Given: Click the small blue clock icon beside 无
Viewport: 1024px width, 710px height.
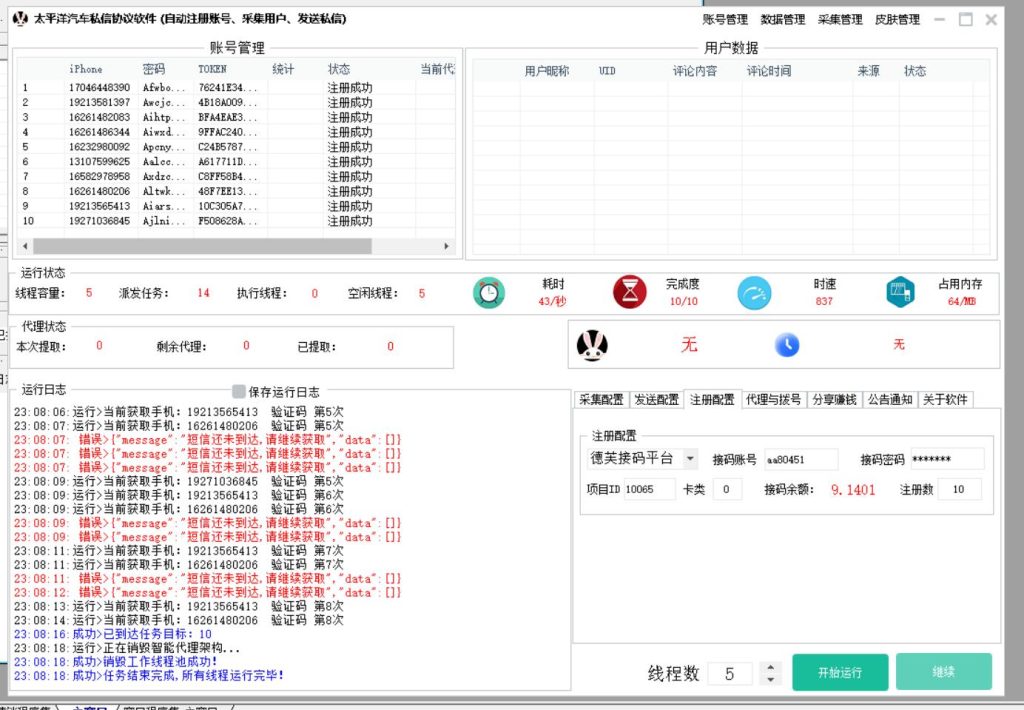Looking at the screenshot, I should (786, 345).
